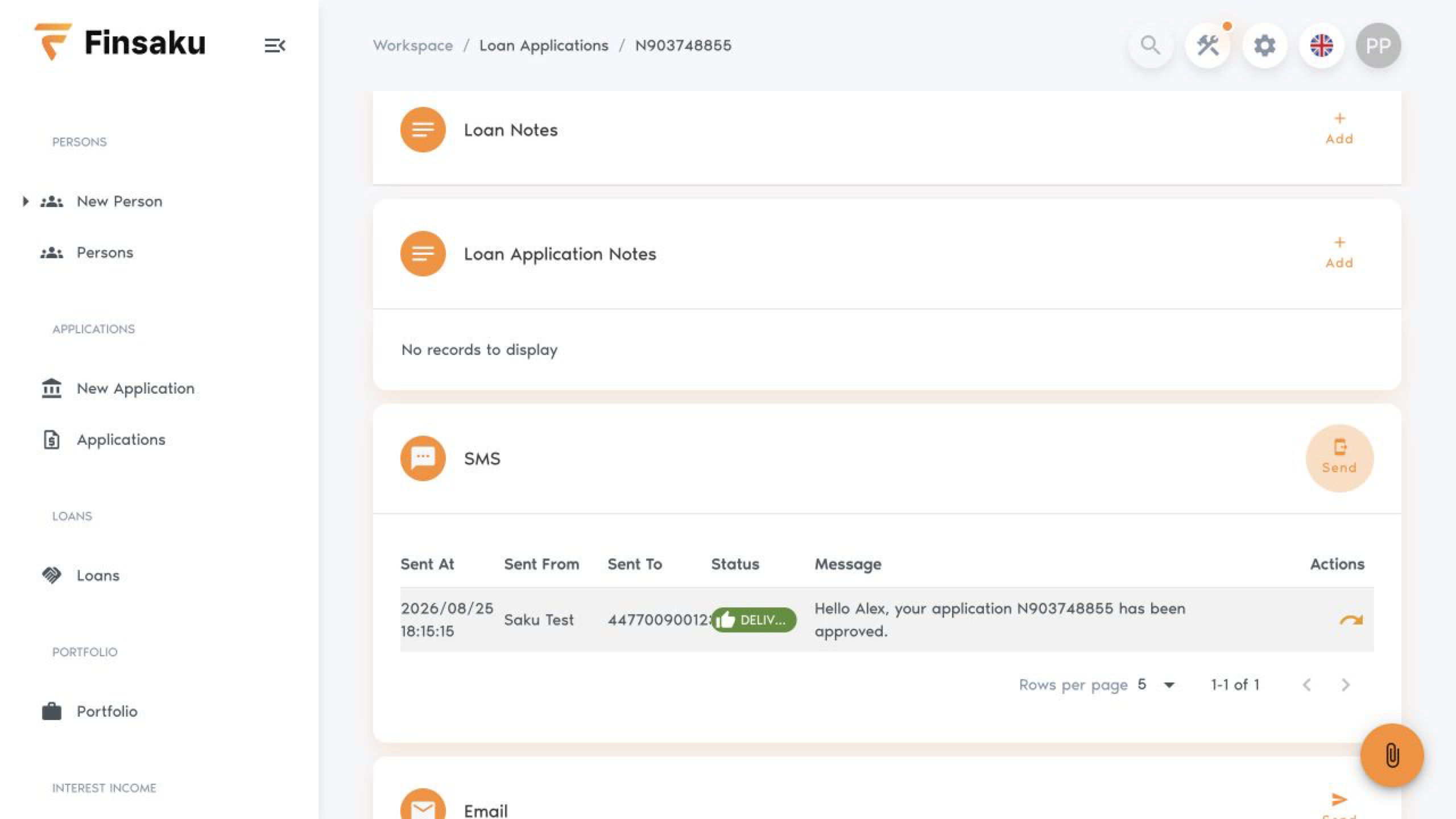Click the Portfolio briefcase icon
Screen dimensions: 1456x819
pos(52,712)
